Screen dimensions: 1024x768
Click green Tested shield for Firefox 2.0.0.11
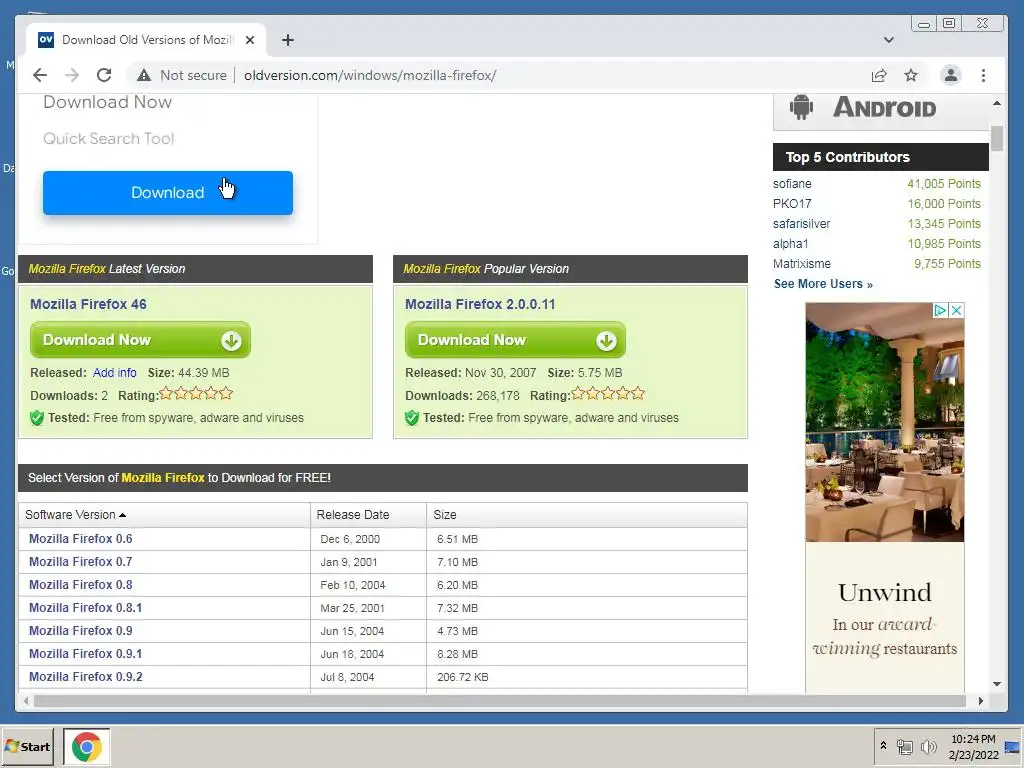click(412, 418)
